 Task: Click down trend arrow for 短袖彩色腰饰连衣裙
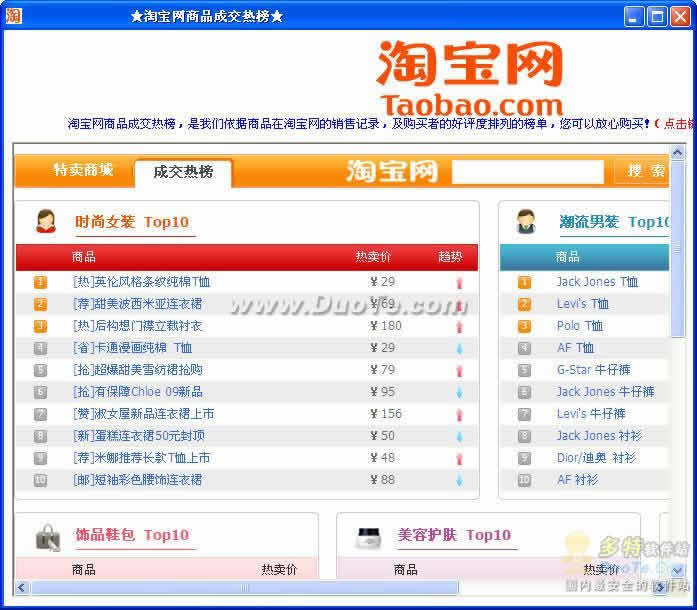tap(460, 480)
